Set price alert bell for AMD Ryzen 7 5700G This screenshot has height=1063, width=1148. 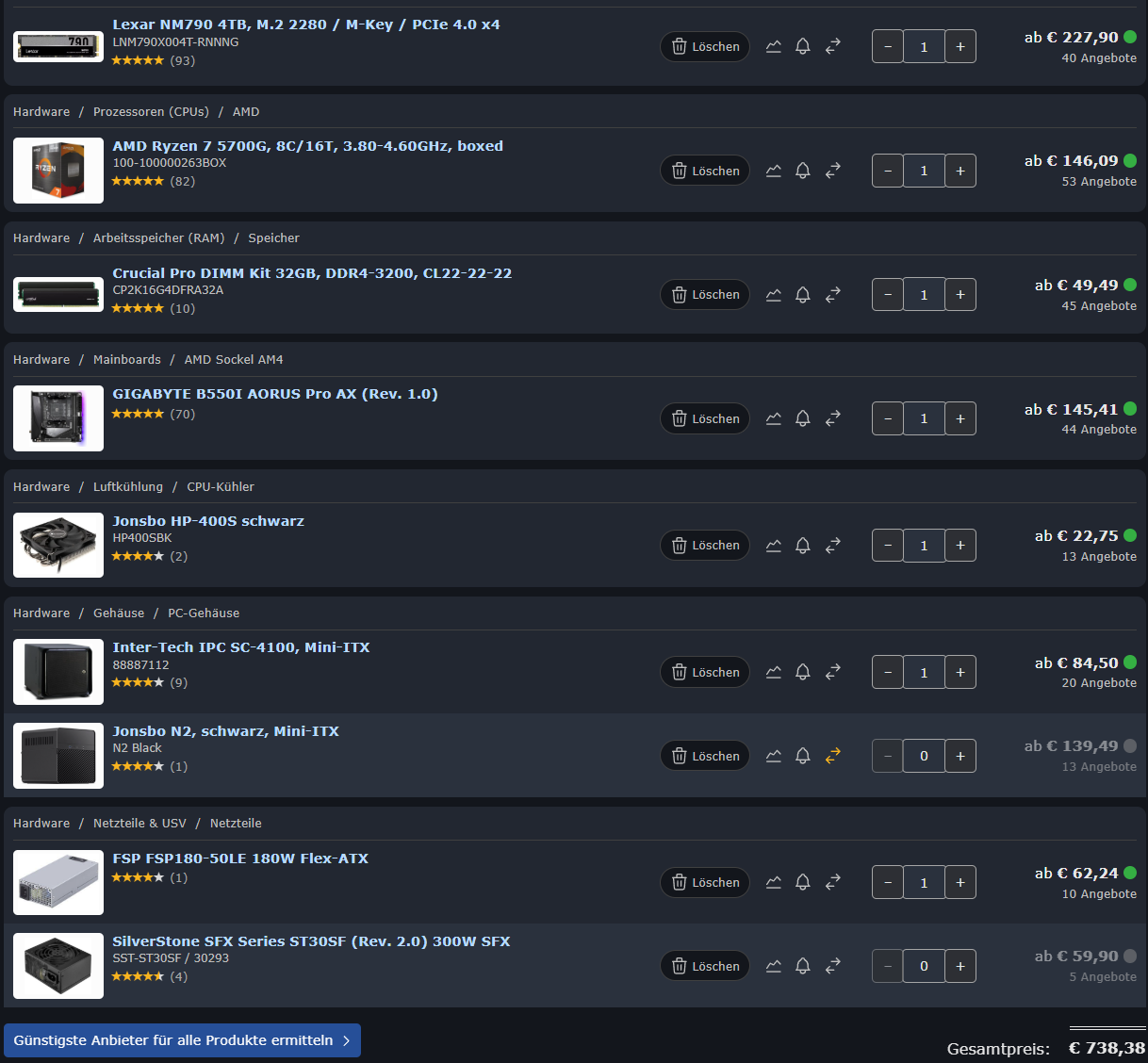[803, 171]
